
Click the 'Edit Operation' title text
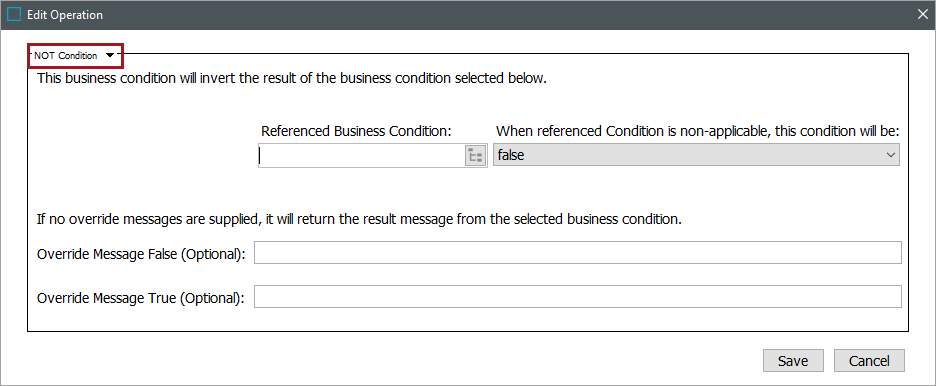(65, 15)
